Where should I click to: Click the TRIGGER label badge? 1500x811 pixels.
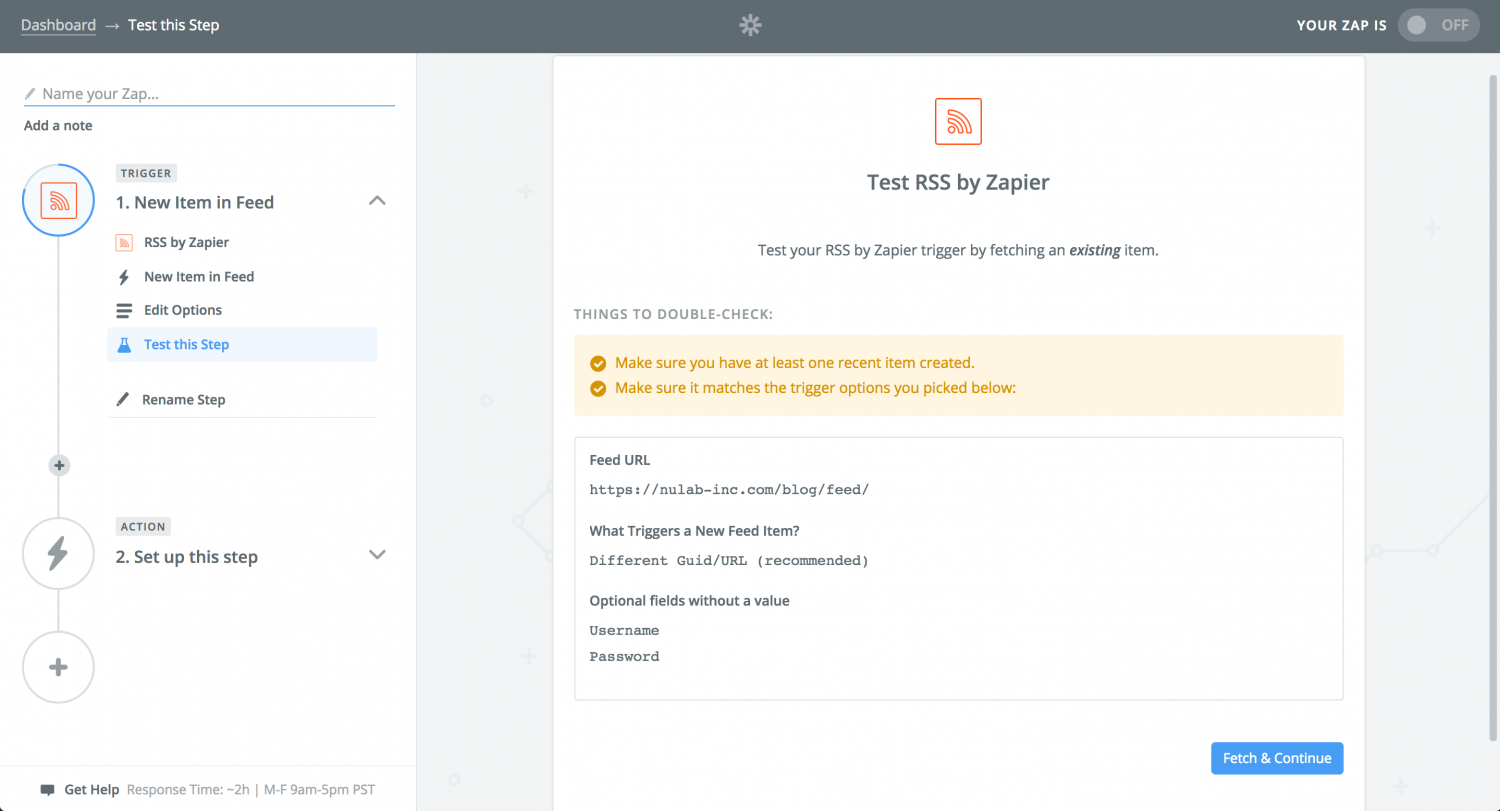click(146, 173)
